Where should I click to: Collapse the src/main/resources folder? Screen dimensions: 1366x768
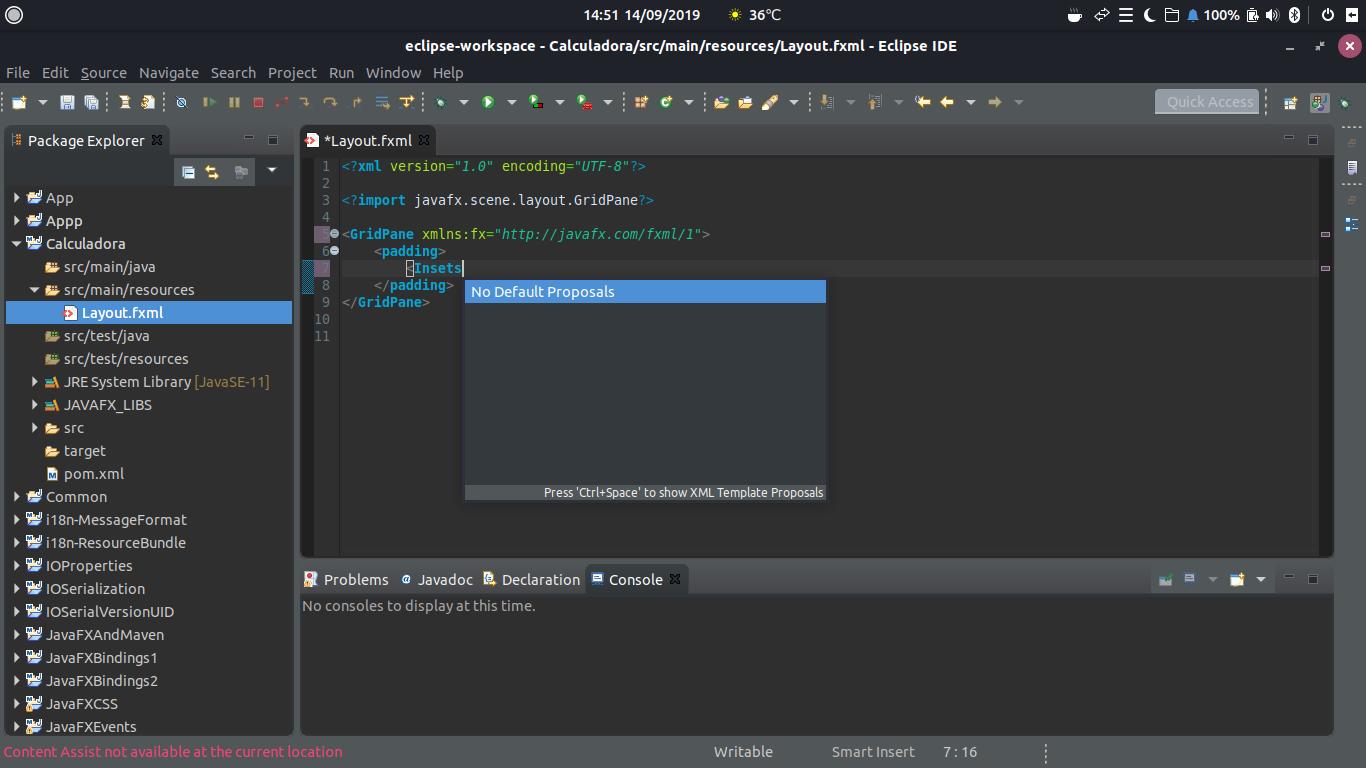click(35, 290)
